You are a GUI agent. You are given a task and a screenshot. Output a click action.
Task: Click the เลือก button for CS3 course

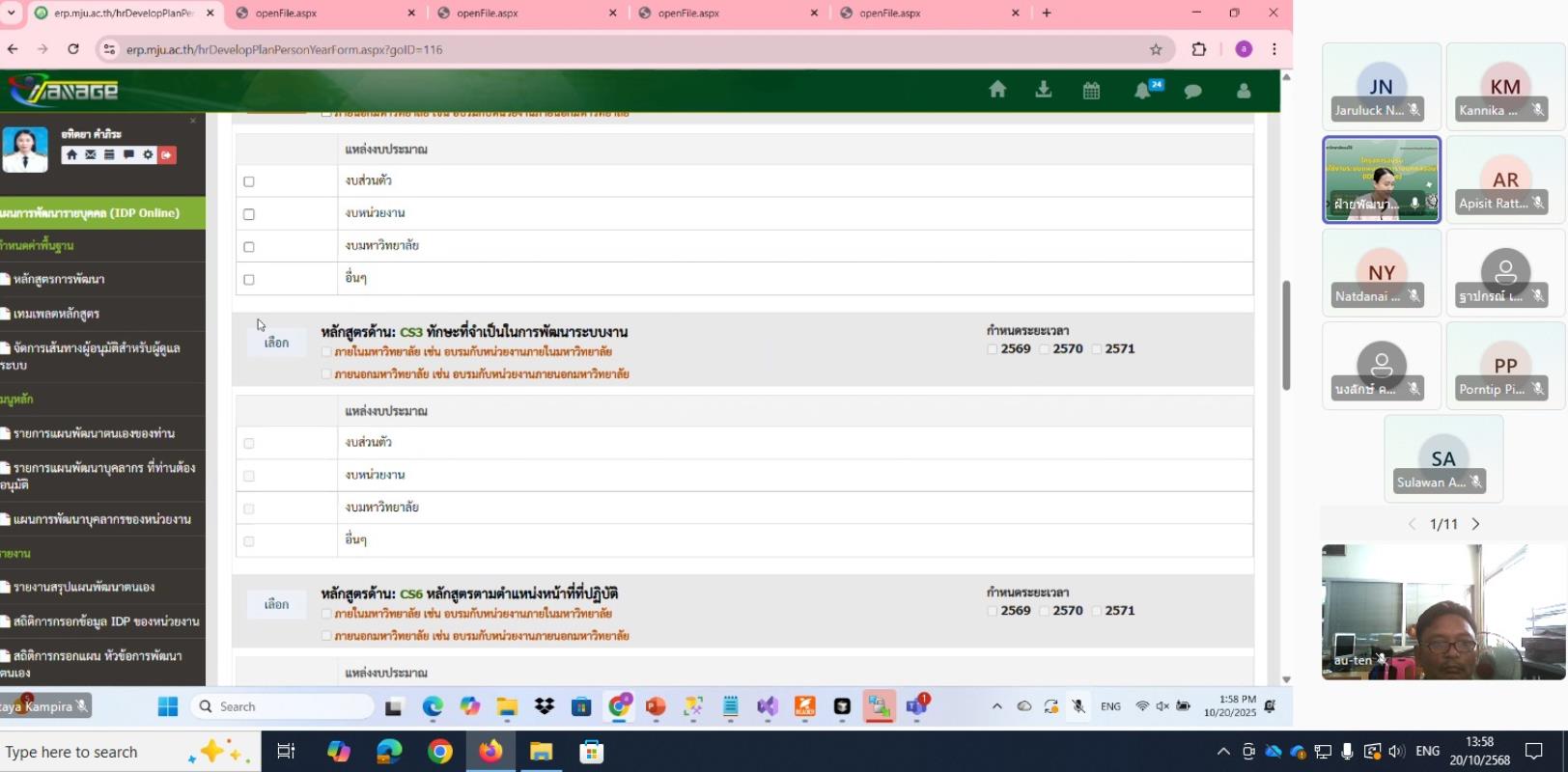276,343
